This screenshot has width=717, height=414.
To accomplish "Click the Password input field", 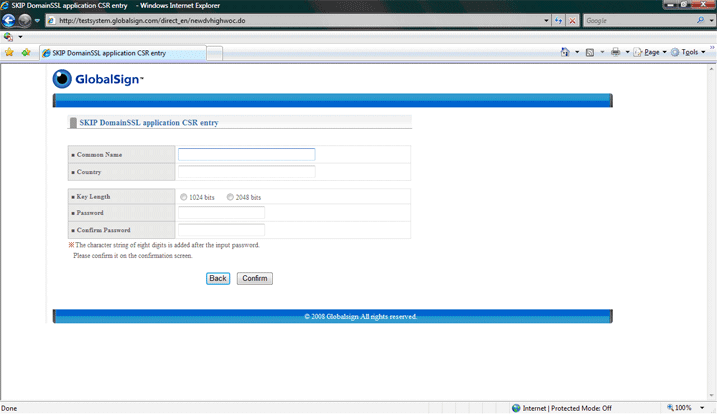I will 221,212.
